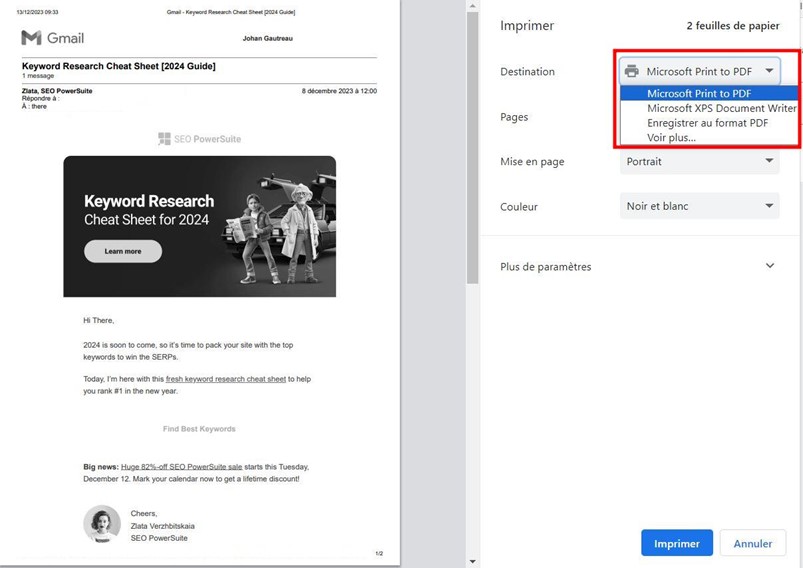This screenshot has height=568, width=803.
Task: Click preview scrollbar up arrow
Action: coord(472,6)
